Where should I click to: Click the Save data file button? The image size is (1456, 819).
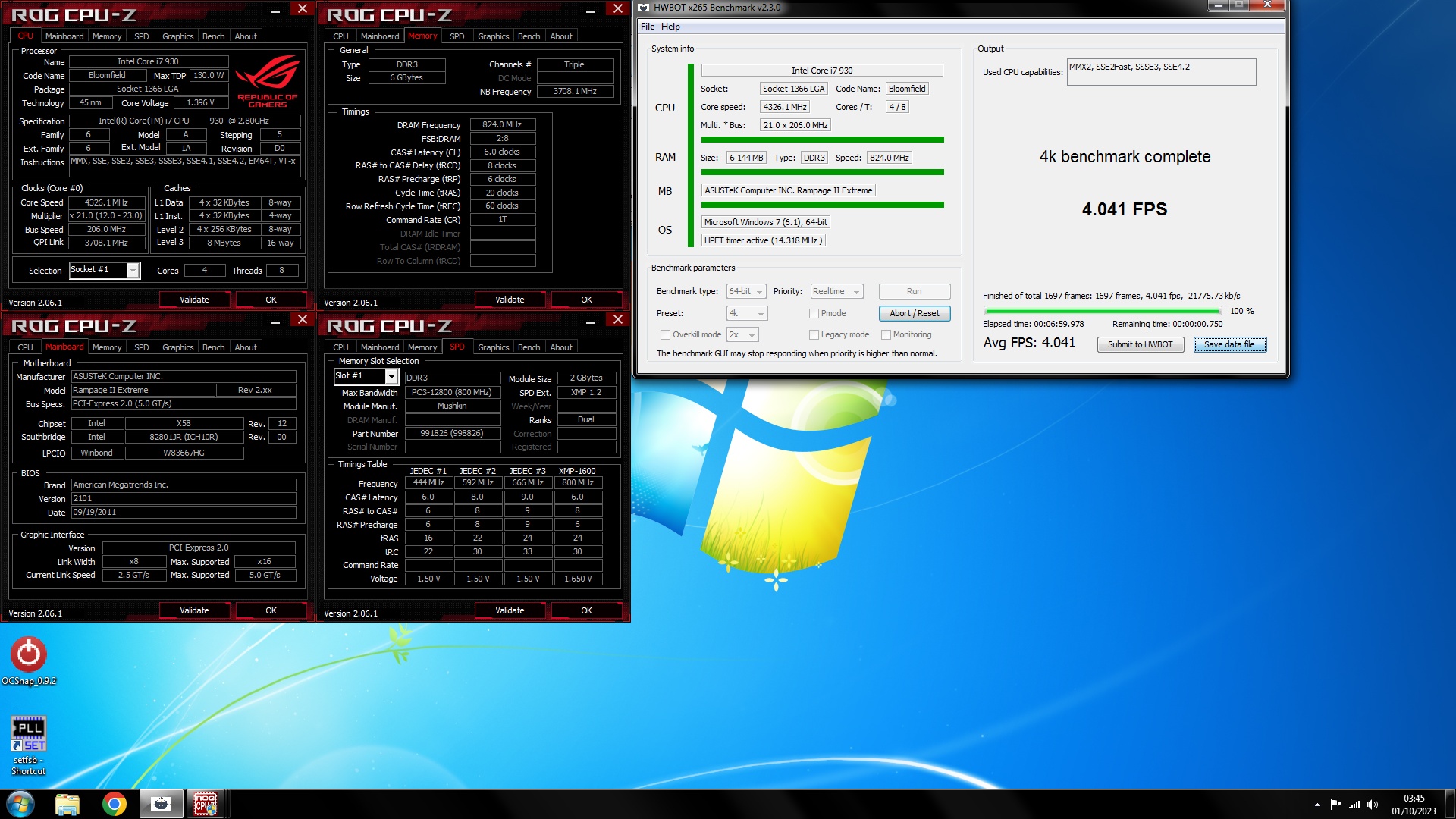[1229, 344]
